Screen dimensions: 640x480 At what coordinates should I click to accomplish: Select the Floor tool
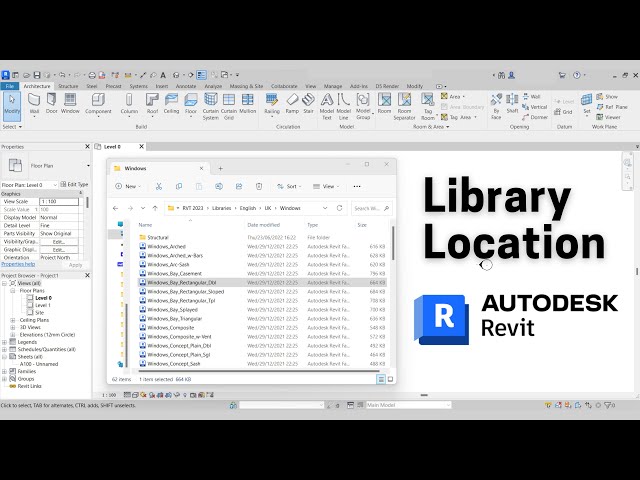pos(191,104)
